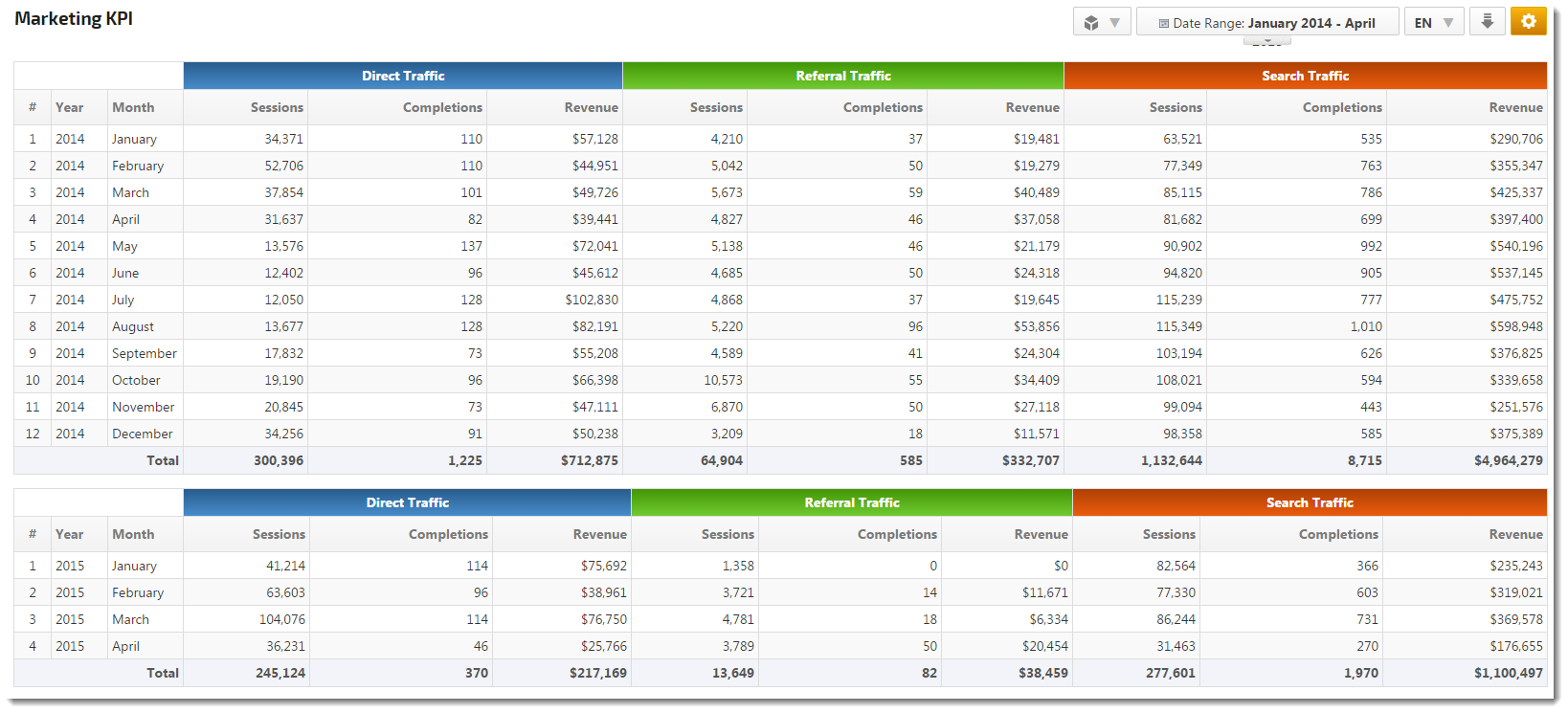
Task: Sort Direct Traffic Sessions in 2014 table
Action: click(277, 107)
